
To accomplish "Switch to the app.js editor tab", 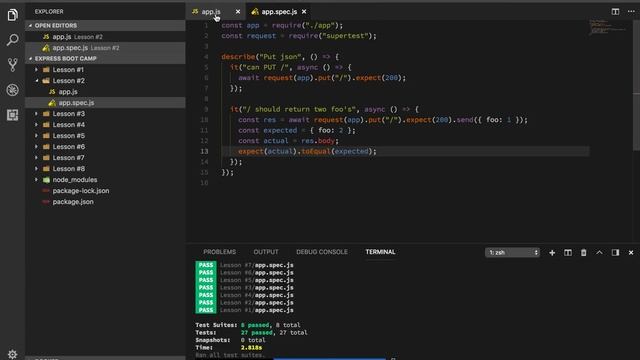I will 211,12.
